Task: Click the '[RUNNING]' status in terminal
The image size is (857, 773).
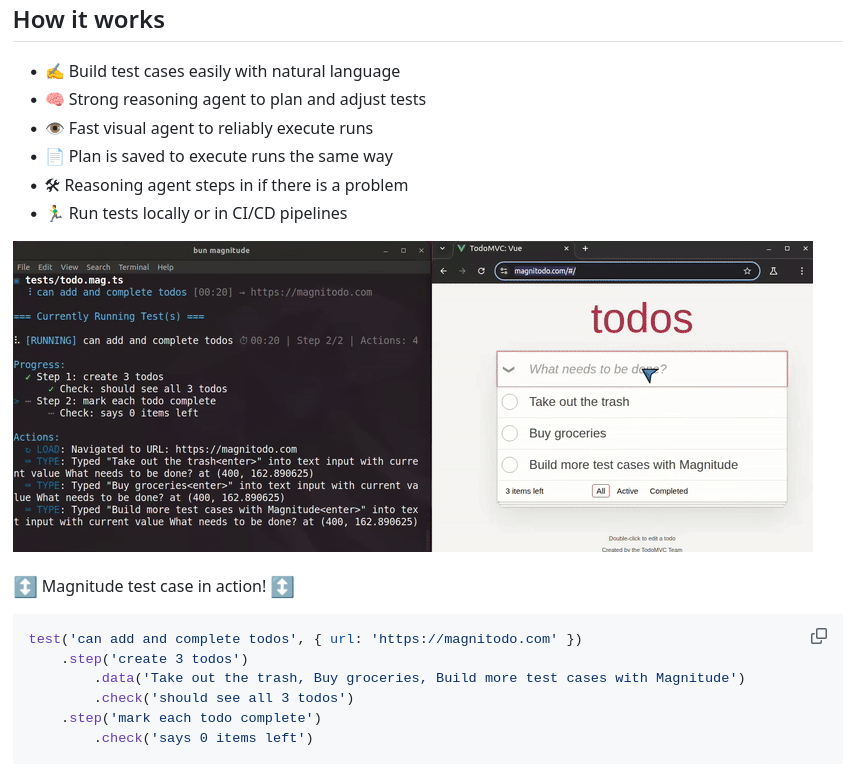Action: (51, 341)
